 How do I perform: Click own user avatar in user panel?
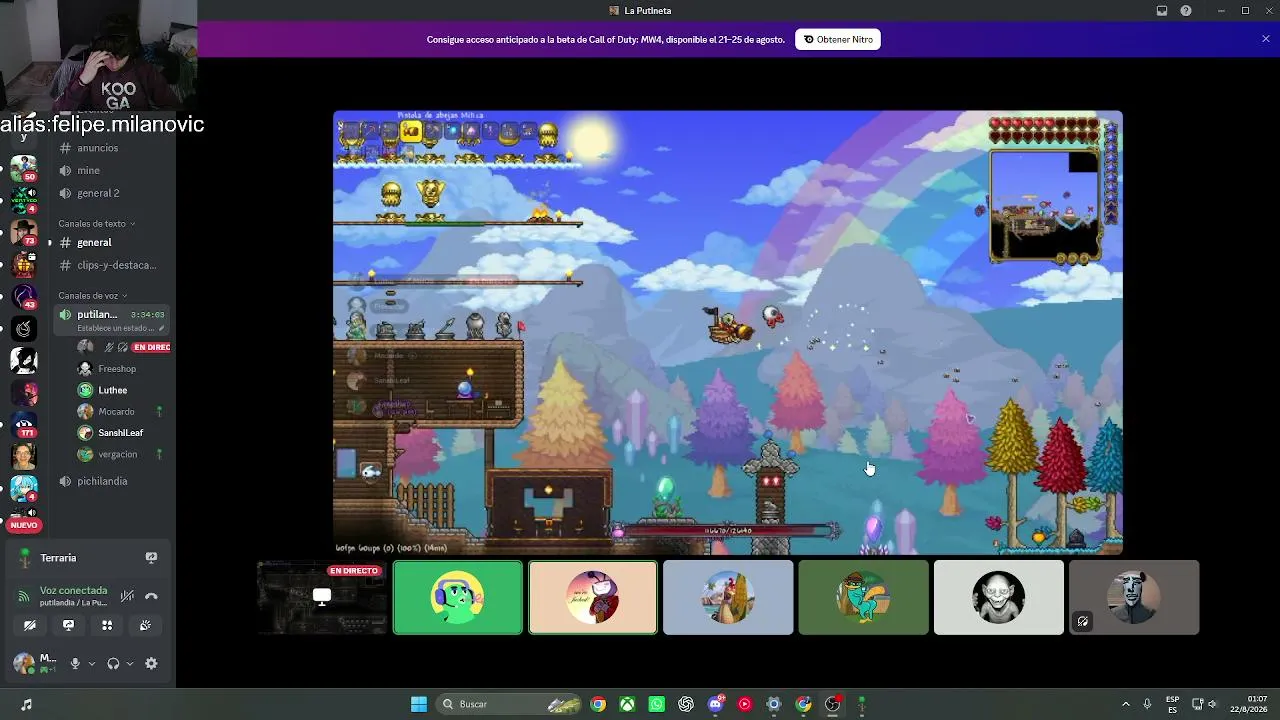click(24, 663)
